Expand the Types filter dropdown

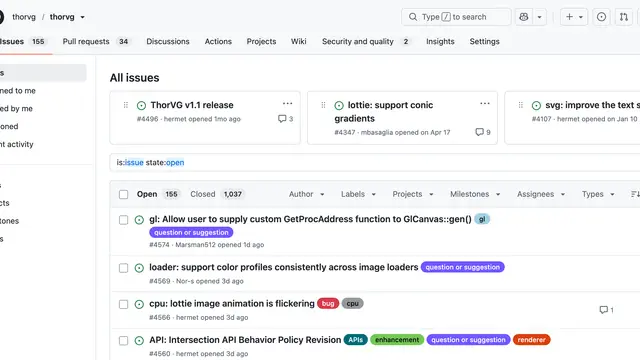[598, 194]
